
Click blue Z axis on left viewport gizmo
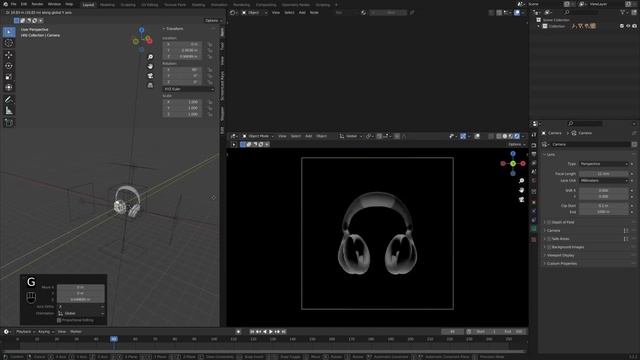click(142, 30)
